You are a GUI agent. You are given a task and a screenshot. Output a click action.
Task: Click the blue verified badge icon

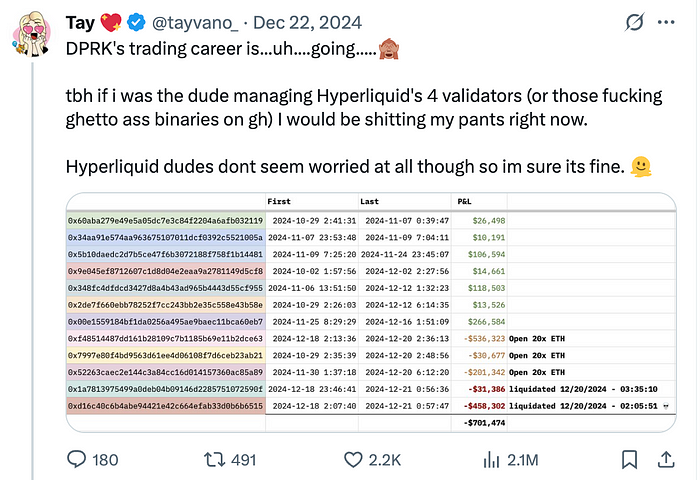coord(136,22)
